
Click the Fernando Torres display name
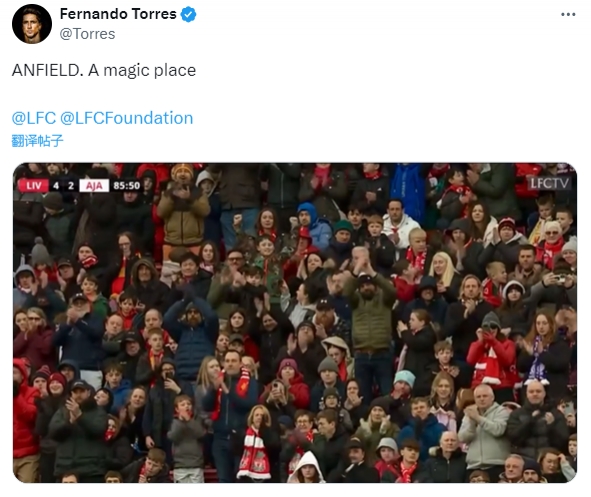(x=118, y=14)
